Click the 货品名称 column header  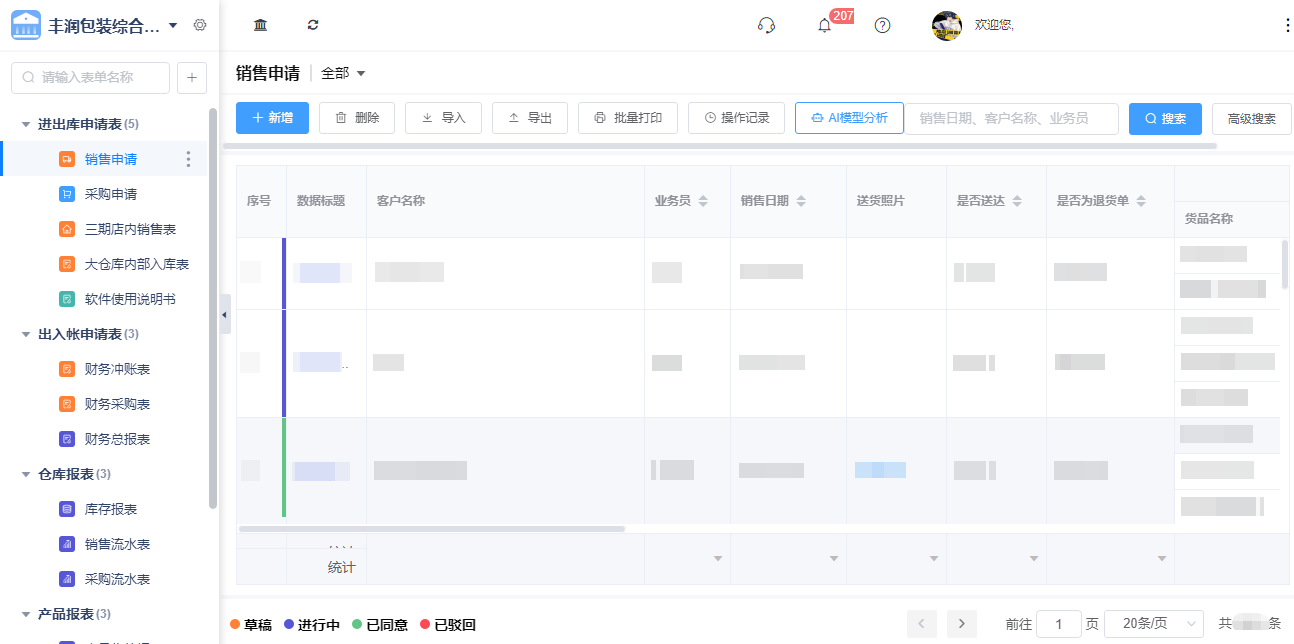coord(1209,219)
